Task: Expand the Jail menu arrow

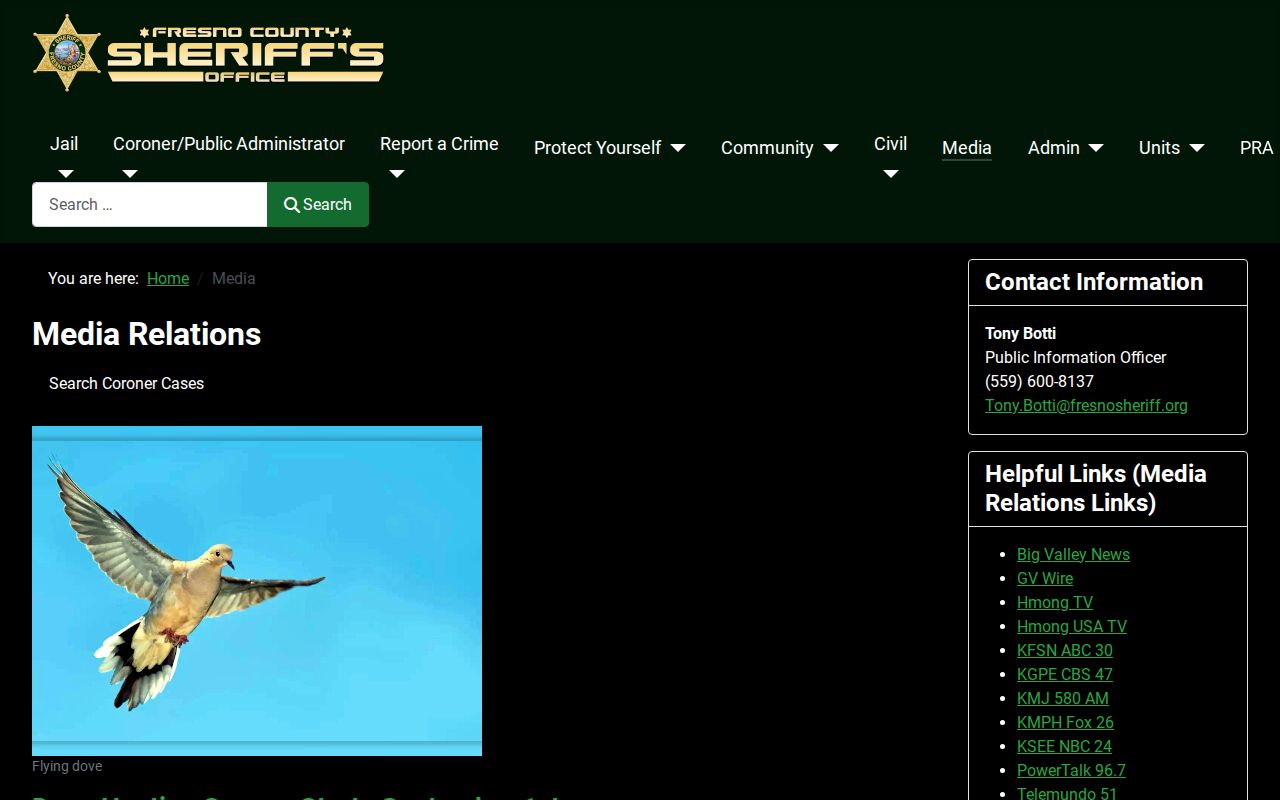Action: coord(65,174)
